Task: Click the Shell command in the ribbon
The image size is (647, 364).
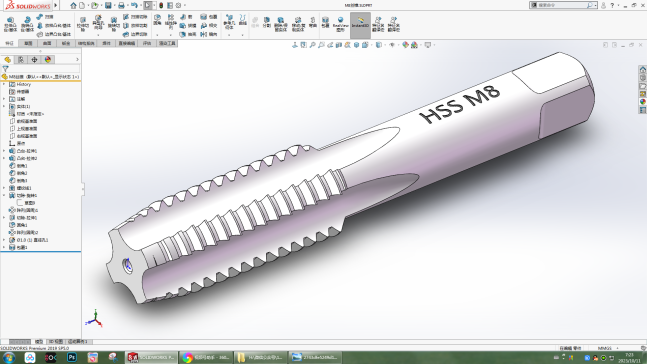Action: [188, 34]
